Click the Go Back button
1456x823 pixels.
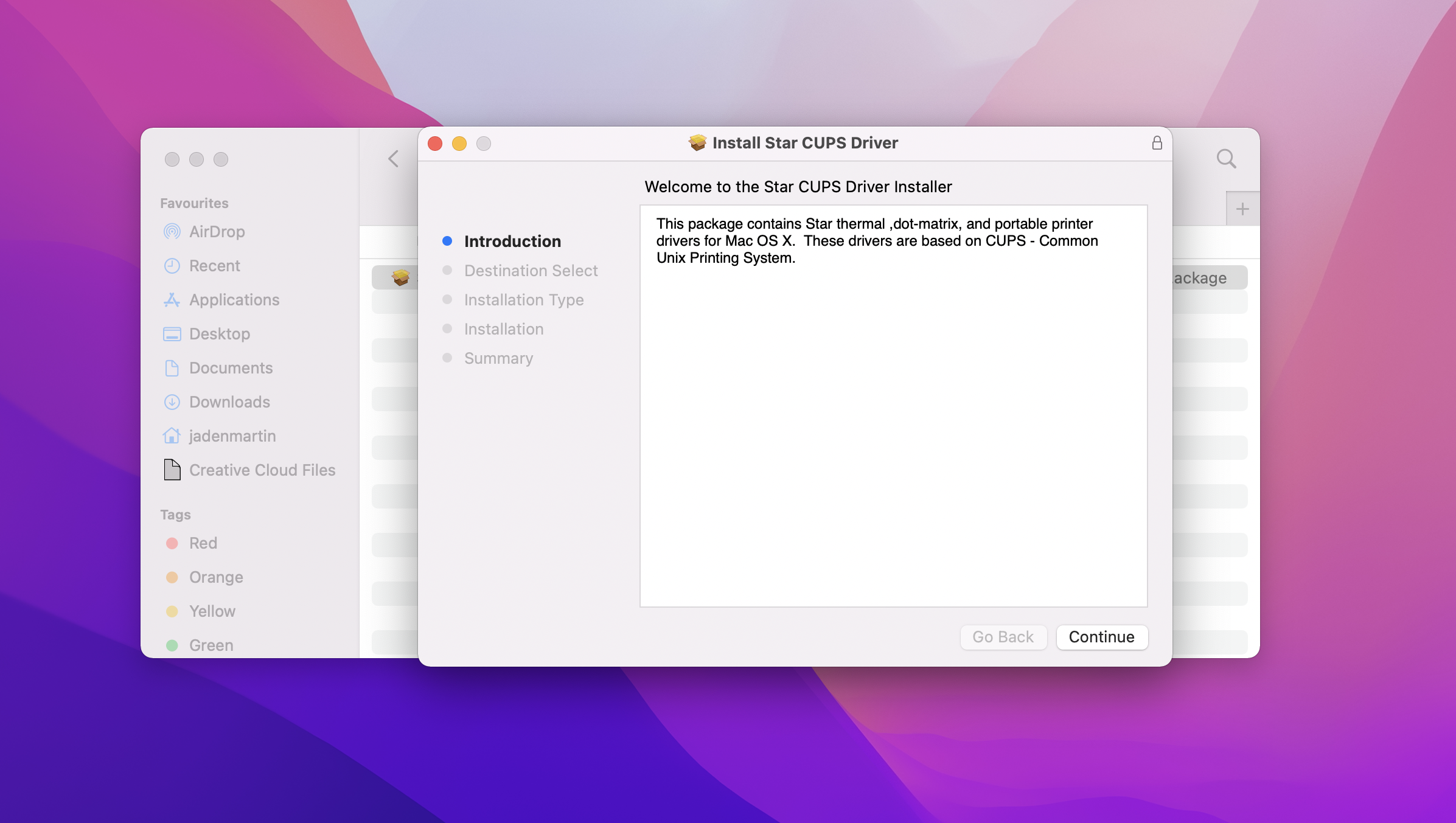point(1003,637)
